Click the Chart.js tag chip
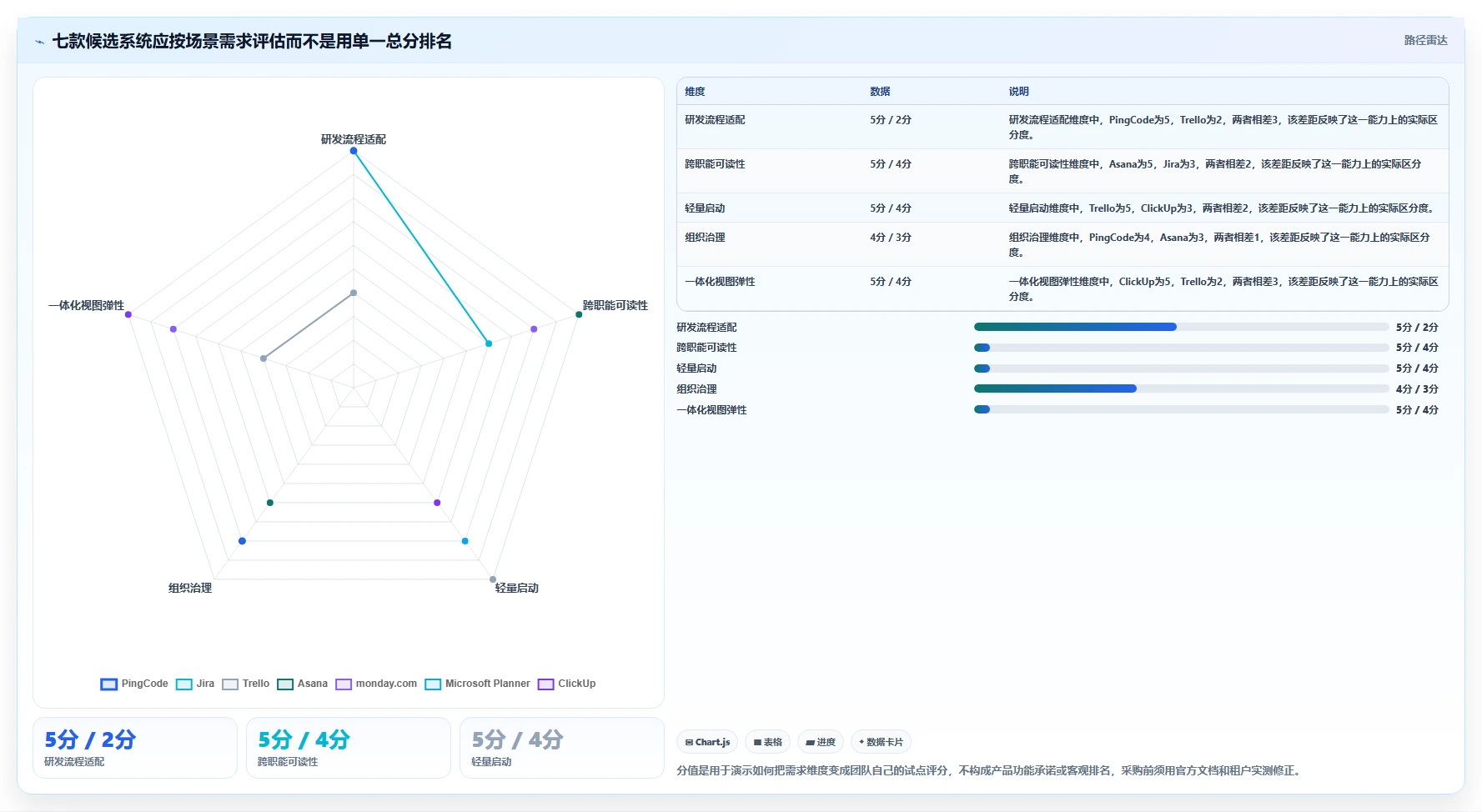 pos(707,742)
